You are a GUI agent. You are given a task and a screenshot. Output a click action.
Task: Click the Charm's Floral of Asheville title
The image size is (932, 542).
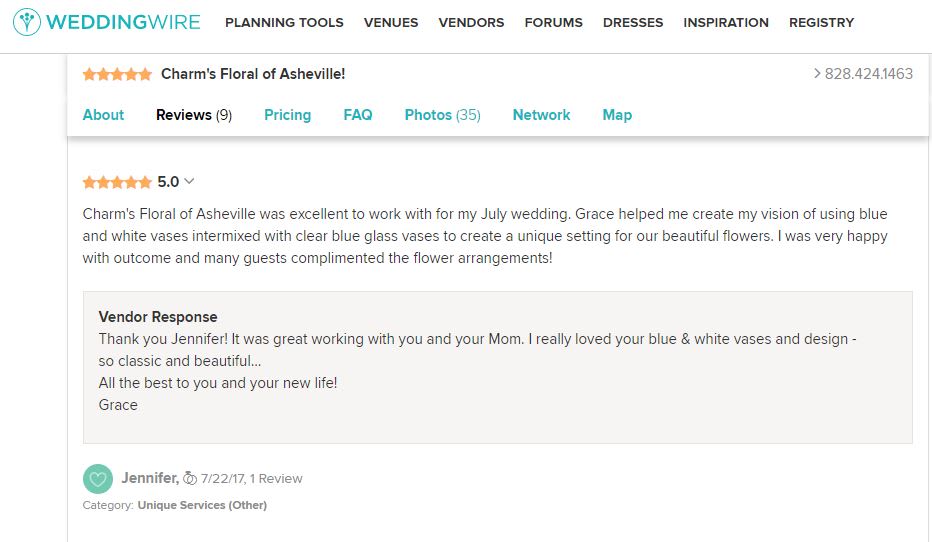[253, 74]
